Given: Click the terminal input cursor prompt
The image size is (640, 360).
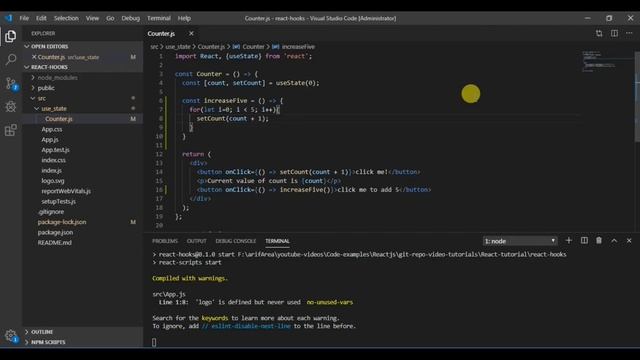Looking at the screenshot, I should (154, 342).
